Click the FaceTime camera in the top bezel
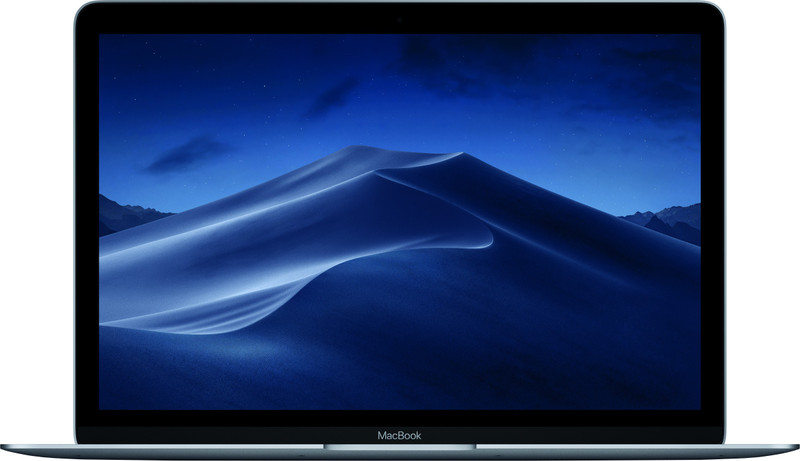Viewport: 800px width, 461px height. pos(400,19)
